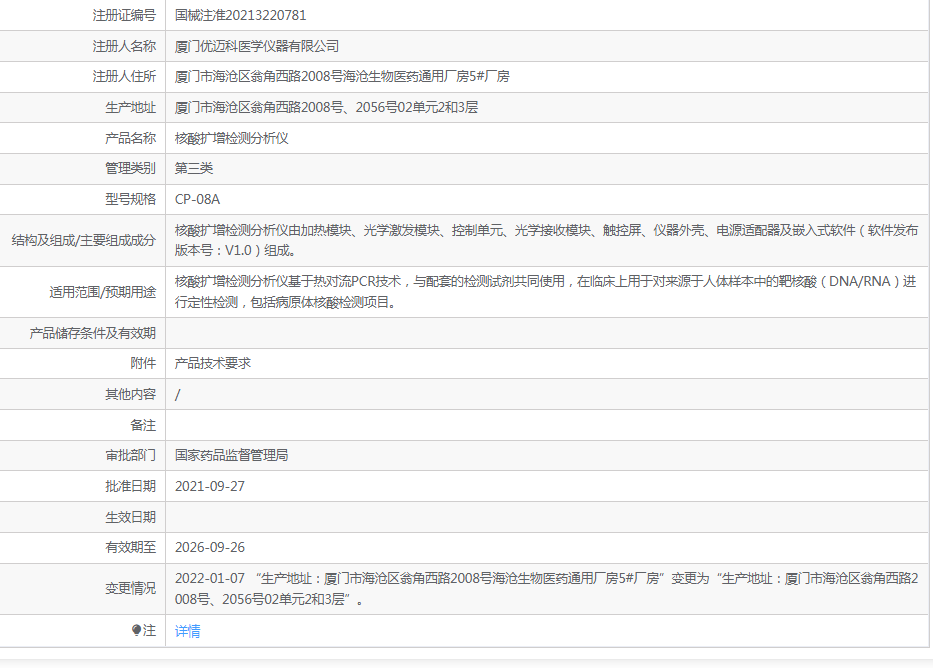933x668 pixels.
Task: Select the intended use description paragraph
Action: click(545, 291)
